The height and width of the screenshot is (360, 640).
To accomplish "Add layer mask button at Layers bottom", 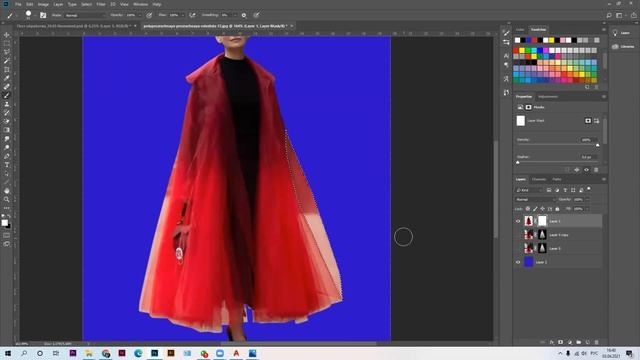I will pos(560,342).
